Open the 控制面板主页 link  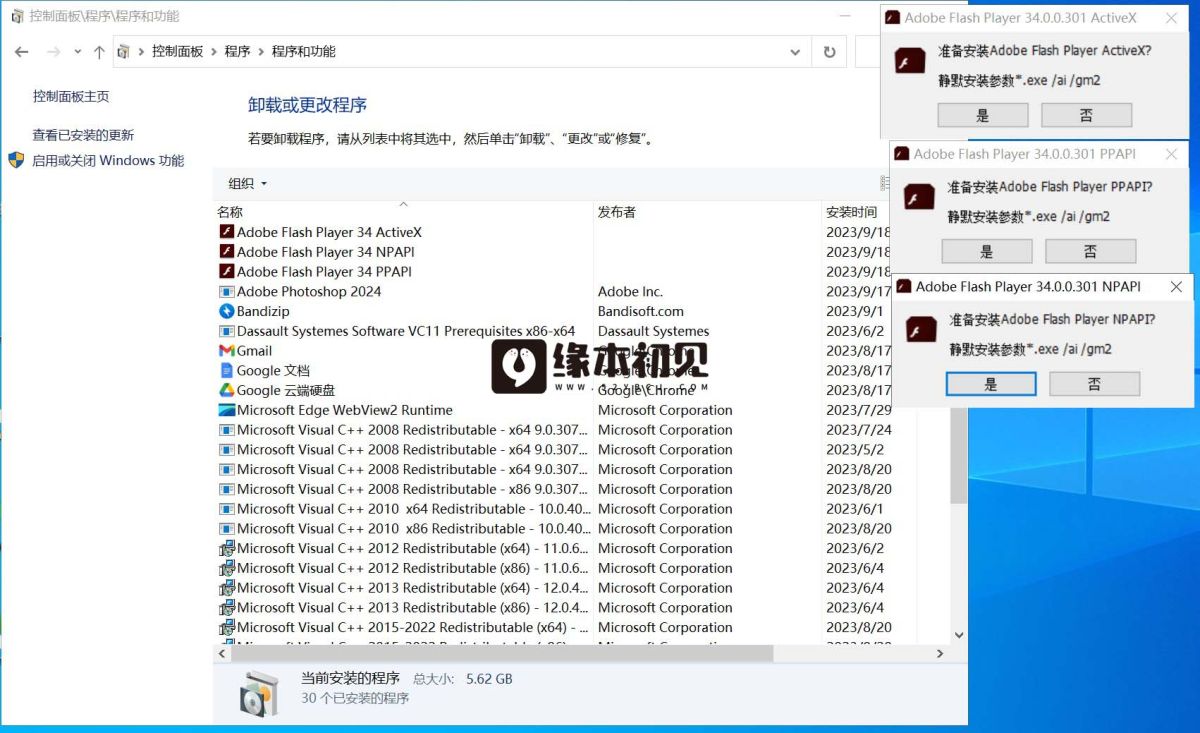[x=71, y=96]
